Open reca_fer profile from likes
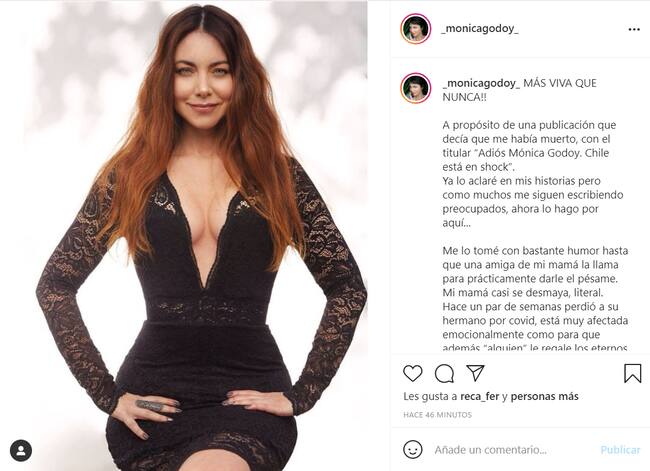650x471 pixels. pos(480,396)
